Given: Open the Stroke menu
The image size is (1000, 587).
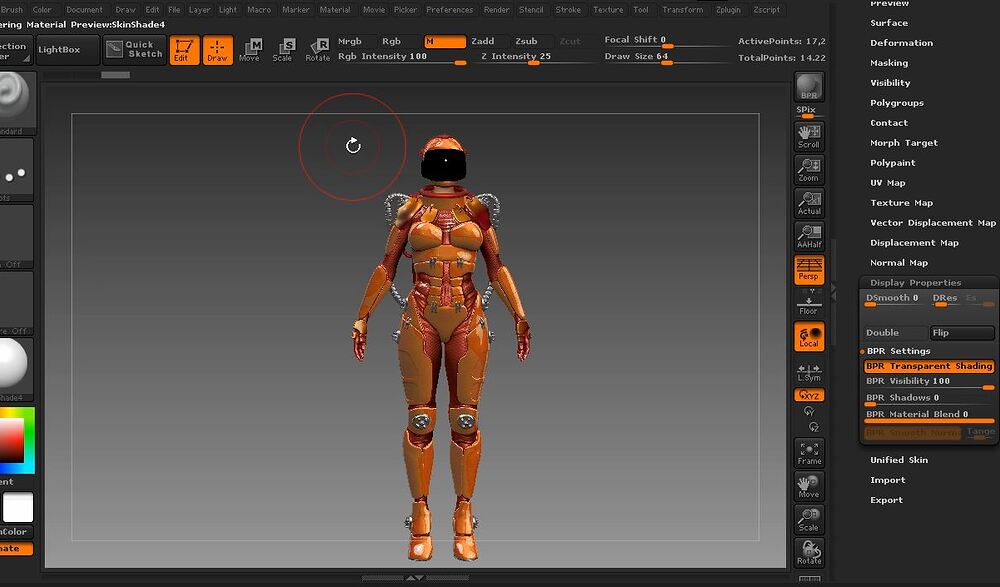Looking at the screenshot, I should click(x=568, y=10).
